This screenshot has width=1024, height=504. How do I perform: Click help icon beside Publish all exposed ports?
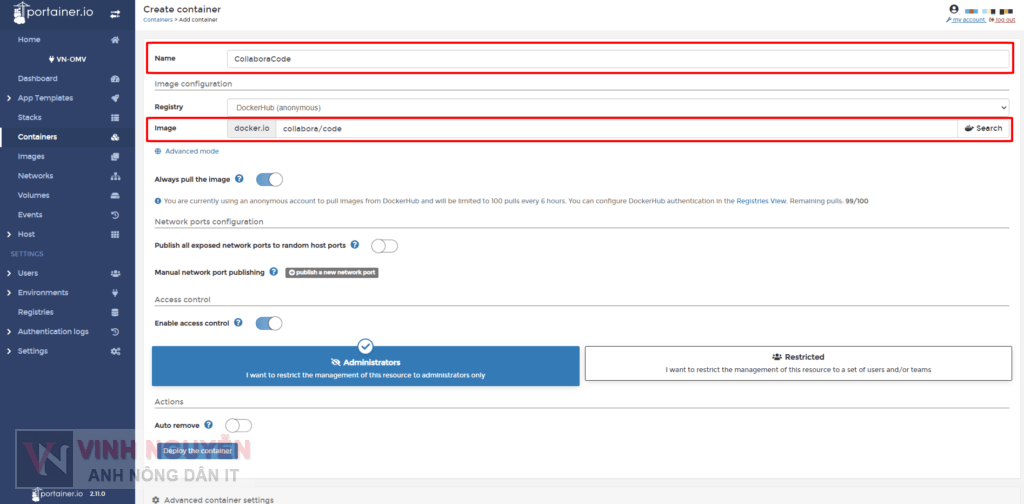355,245
